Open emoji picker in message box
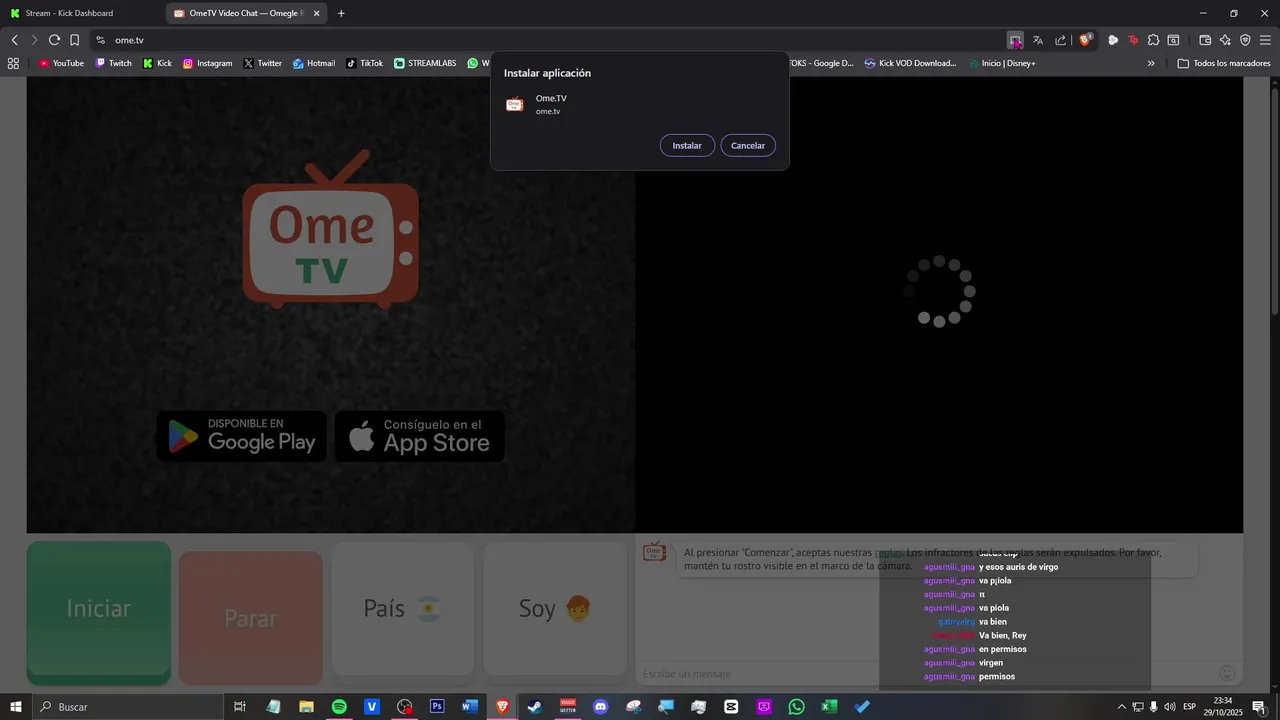 coord(1227,673)
